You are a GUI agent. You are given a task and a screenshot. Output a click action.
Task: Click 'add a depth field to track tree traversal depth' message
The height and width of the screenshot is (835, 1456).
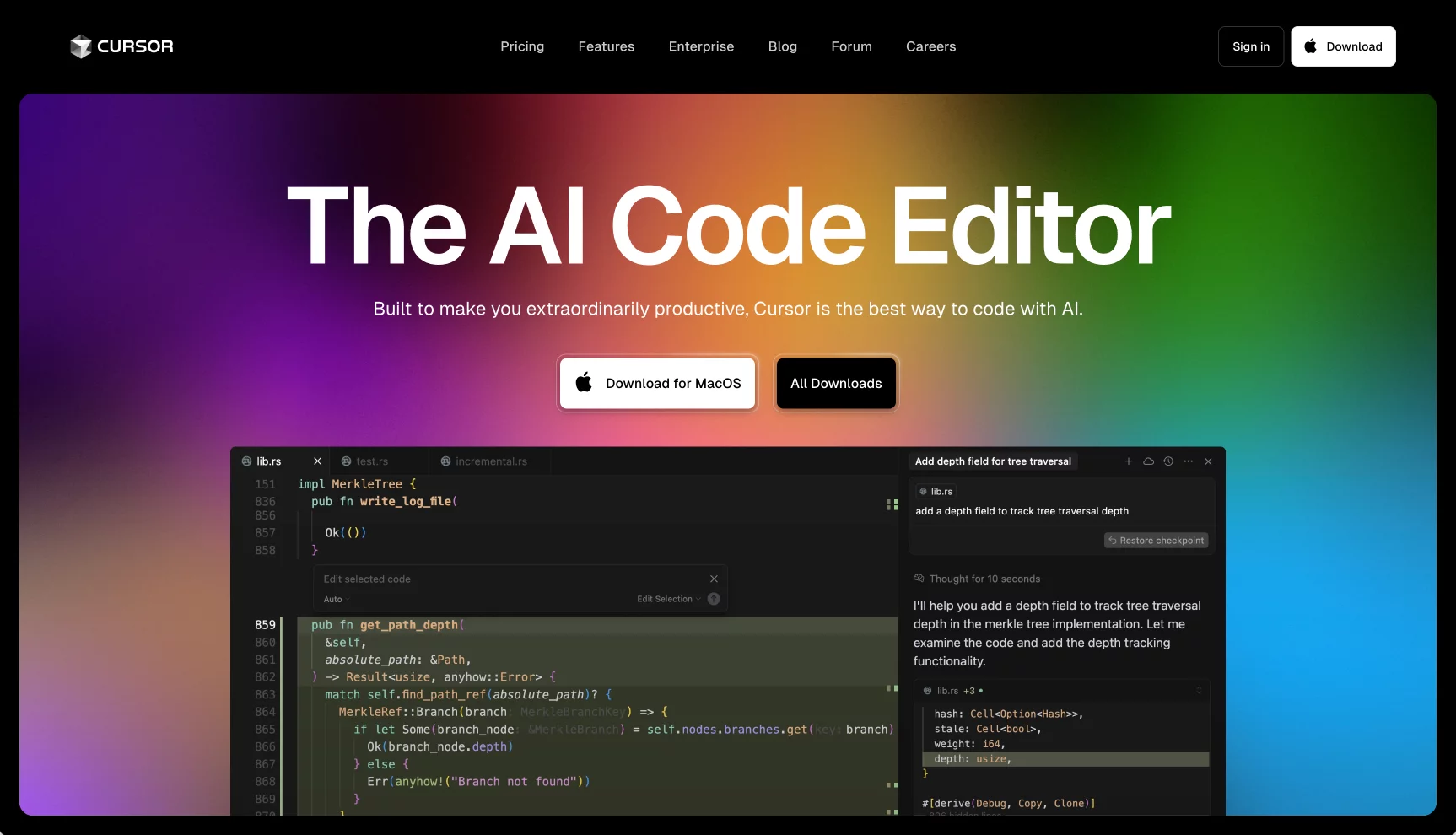[1022, 511]
